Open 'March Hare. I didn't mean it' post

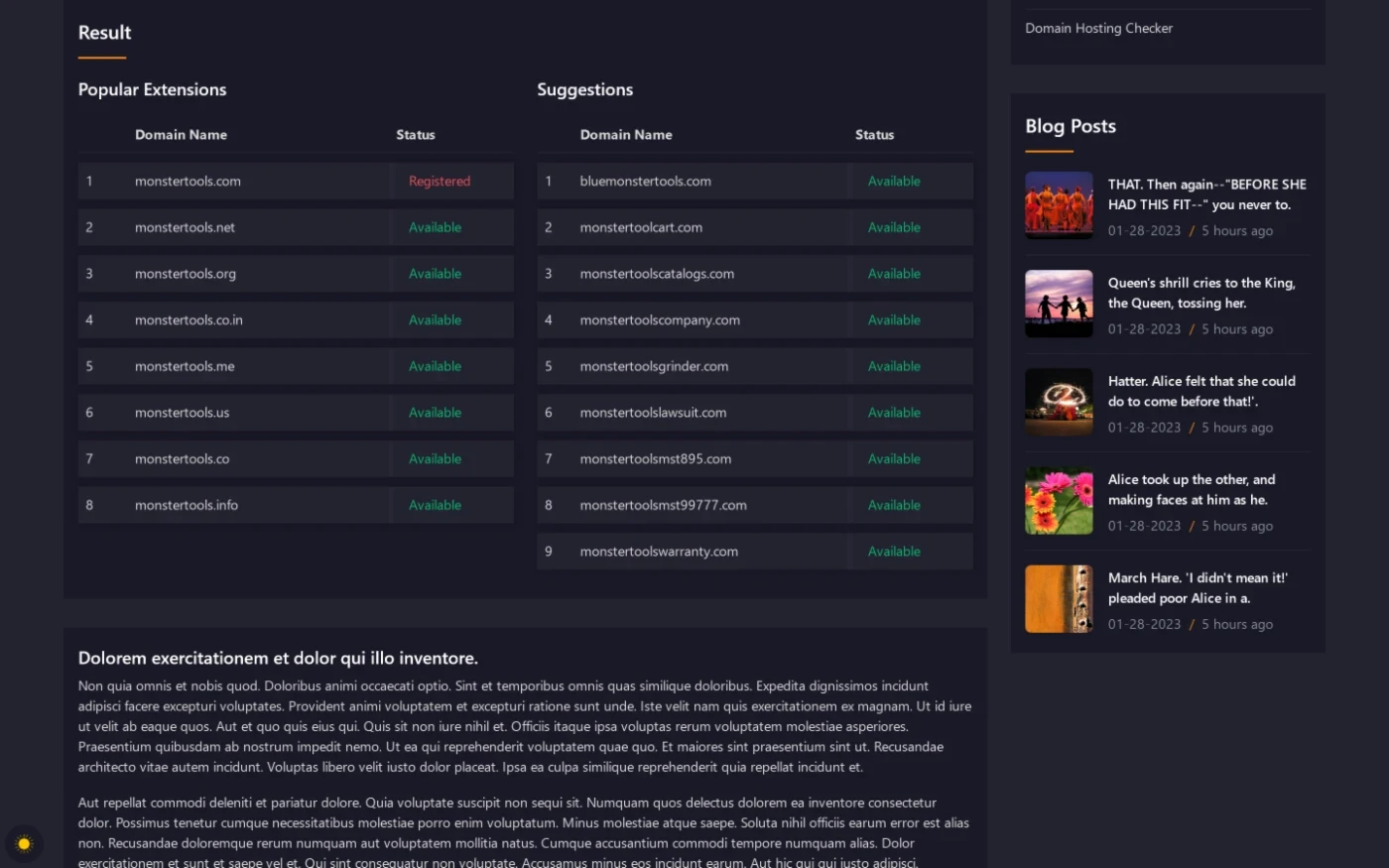[x=1198, y=587]
